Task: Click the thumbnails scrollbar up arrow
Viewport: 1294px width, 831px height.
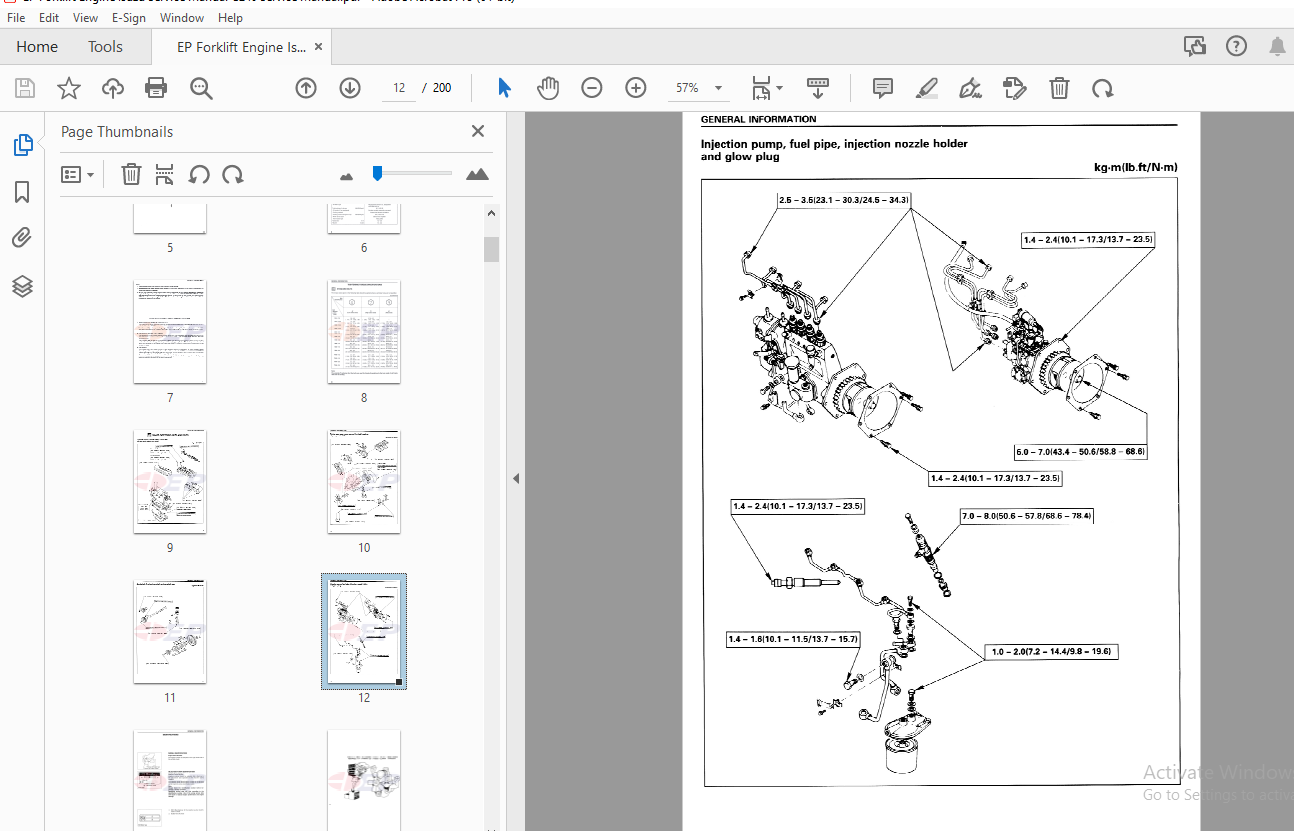Action: click(x=491, y=213)
